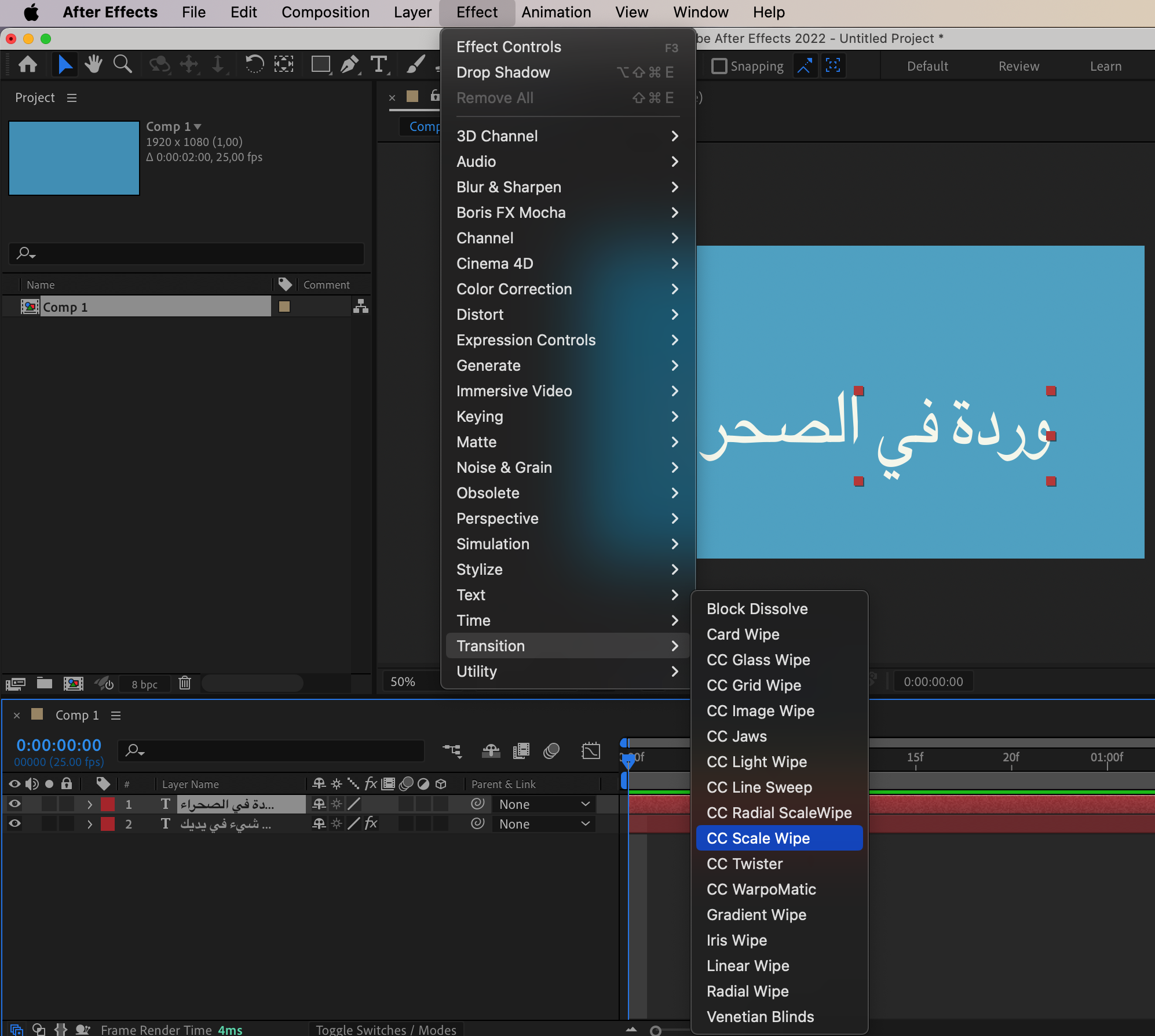
Task: Enable the Snapping checkbox
Action: coord(719,66)
